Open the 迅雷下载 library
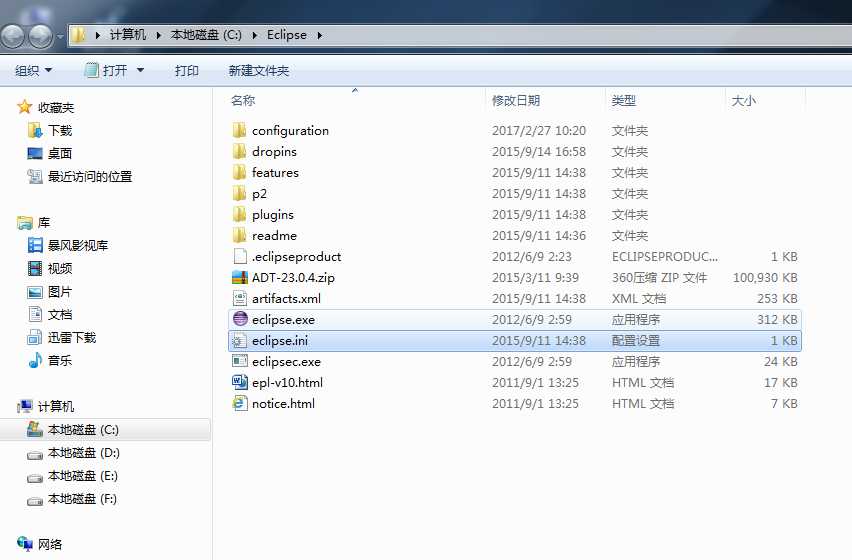852x560 pixels. [x=72, y=337]
